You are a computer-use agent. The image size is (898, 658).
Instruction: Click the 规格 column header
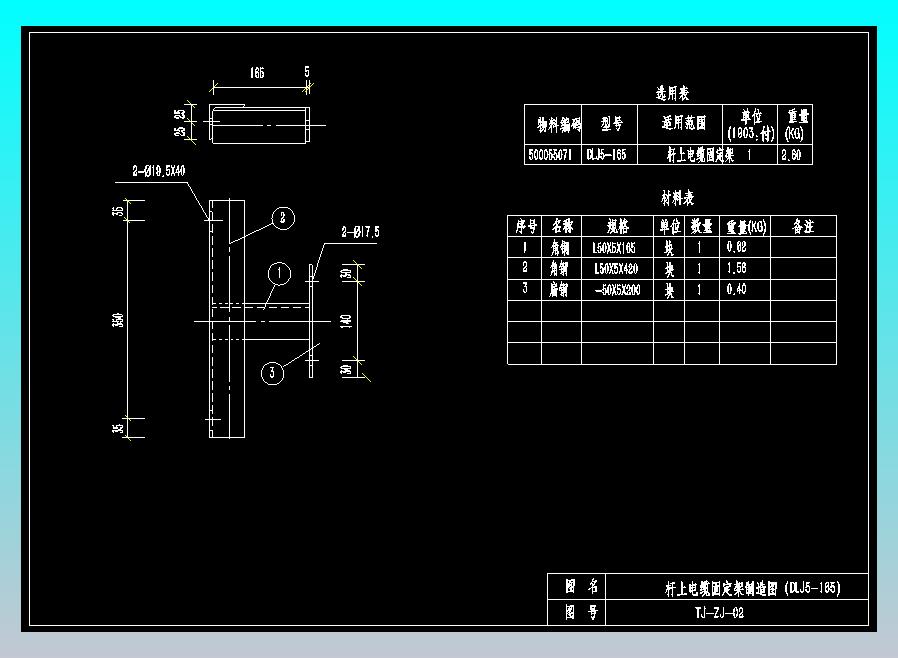(618, 226)
